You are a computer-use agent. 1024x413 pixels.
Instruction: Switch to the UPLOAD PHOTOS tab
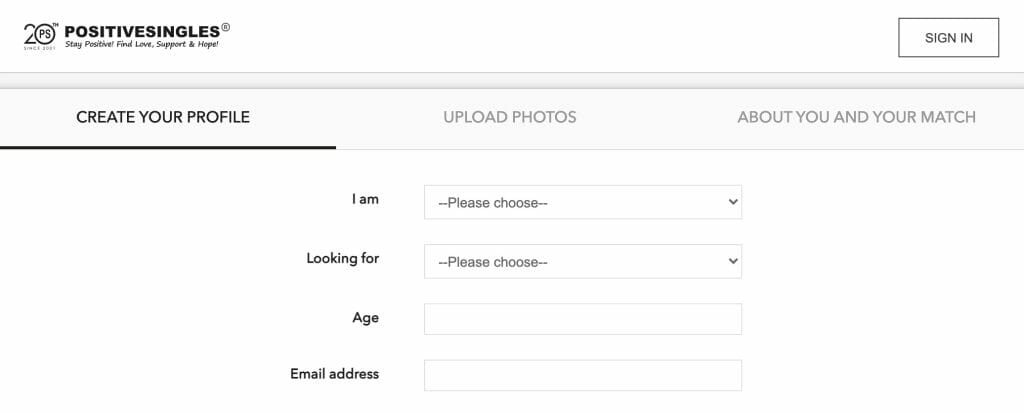[510, 117]
